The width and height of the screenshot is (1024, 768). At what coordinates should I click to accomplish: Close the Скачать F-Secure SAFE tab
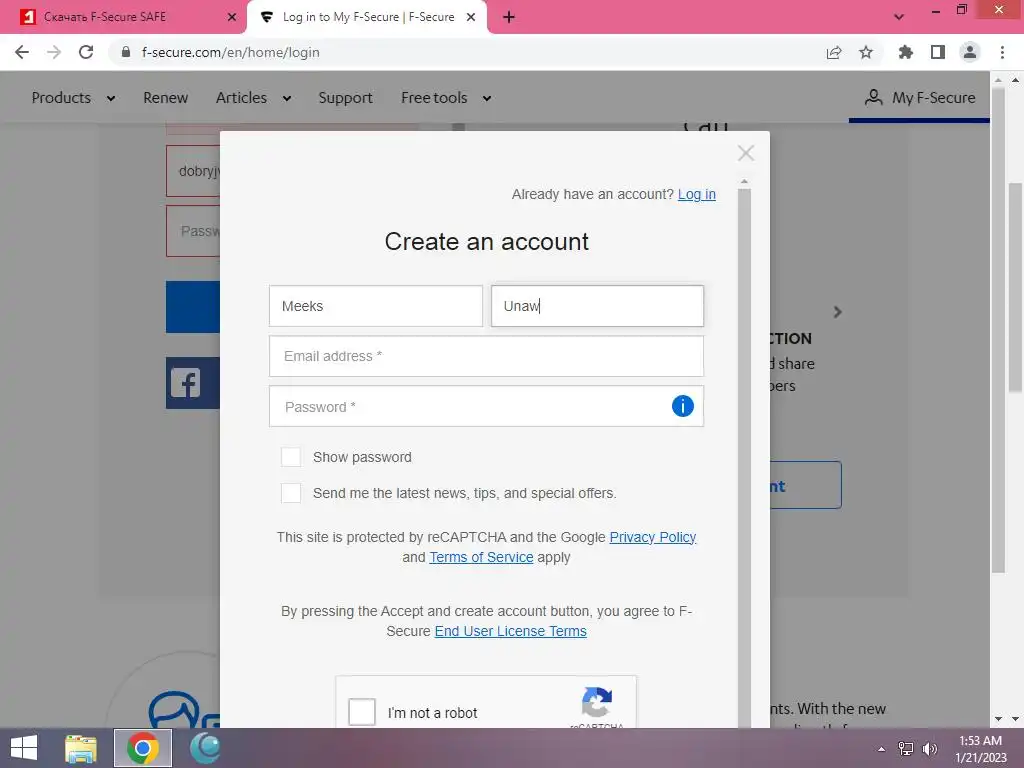coord(232,17)
